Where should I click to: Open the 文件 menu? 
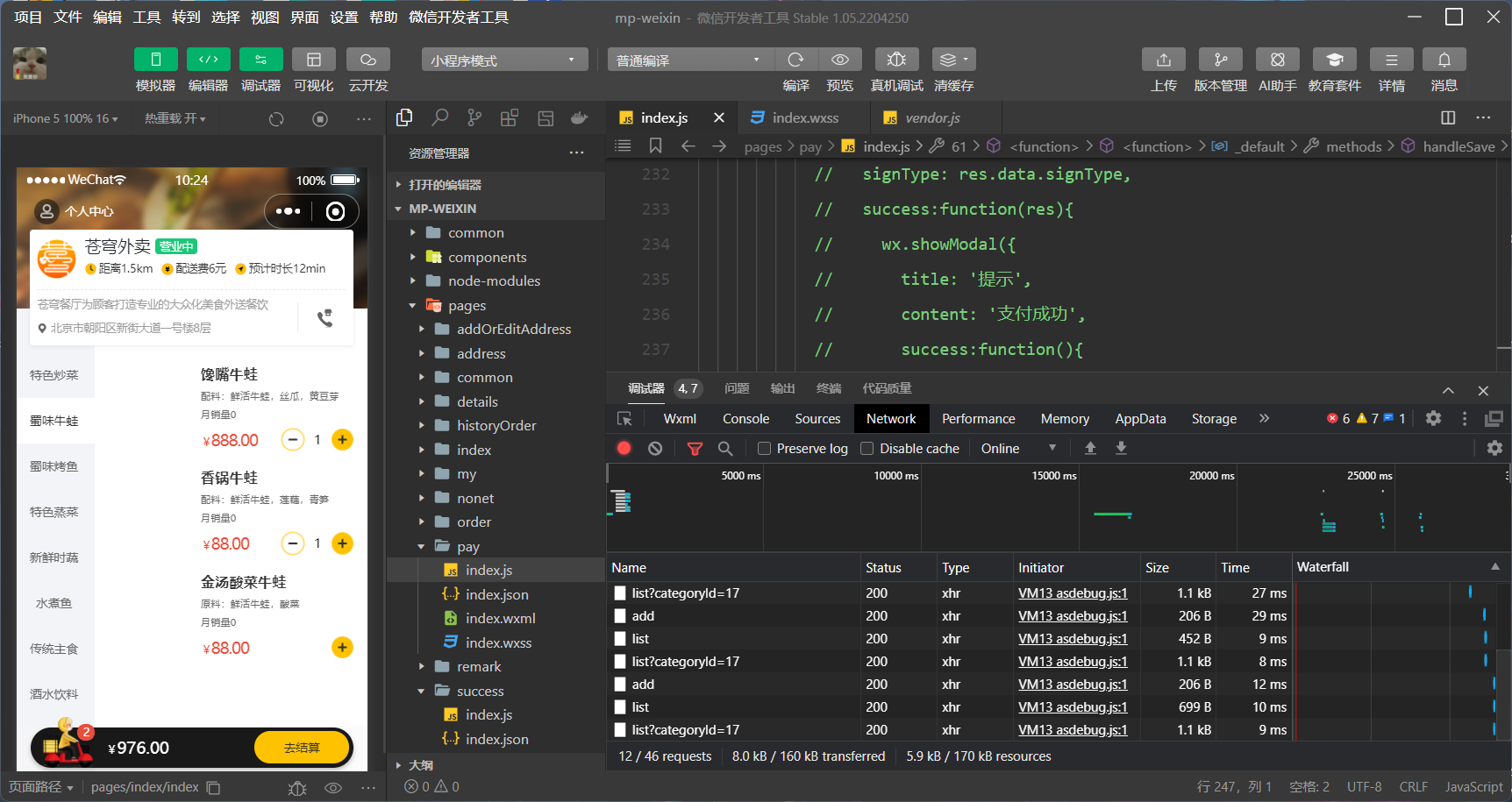pyautogui.click(x=68, y=17)
